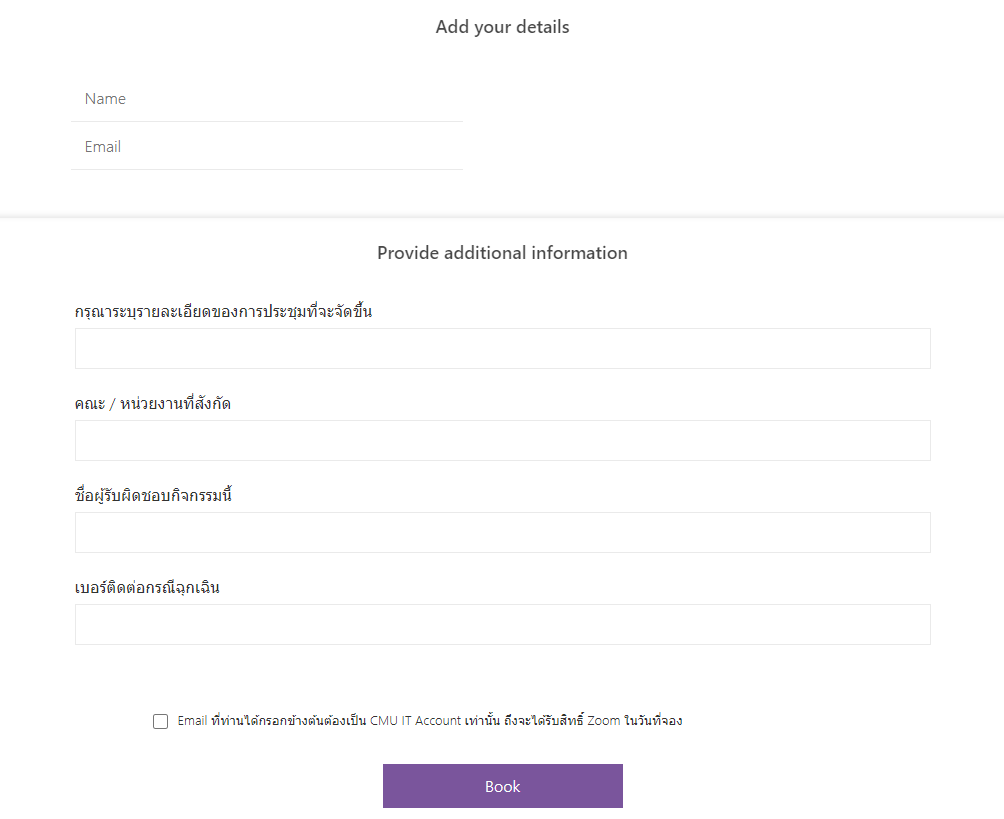
Task: Click the Name input field
Action: coord(267,99)
